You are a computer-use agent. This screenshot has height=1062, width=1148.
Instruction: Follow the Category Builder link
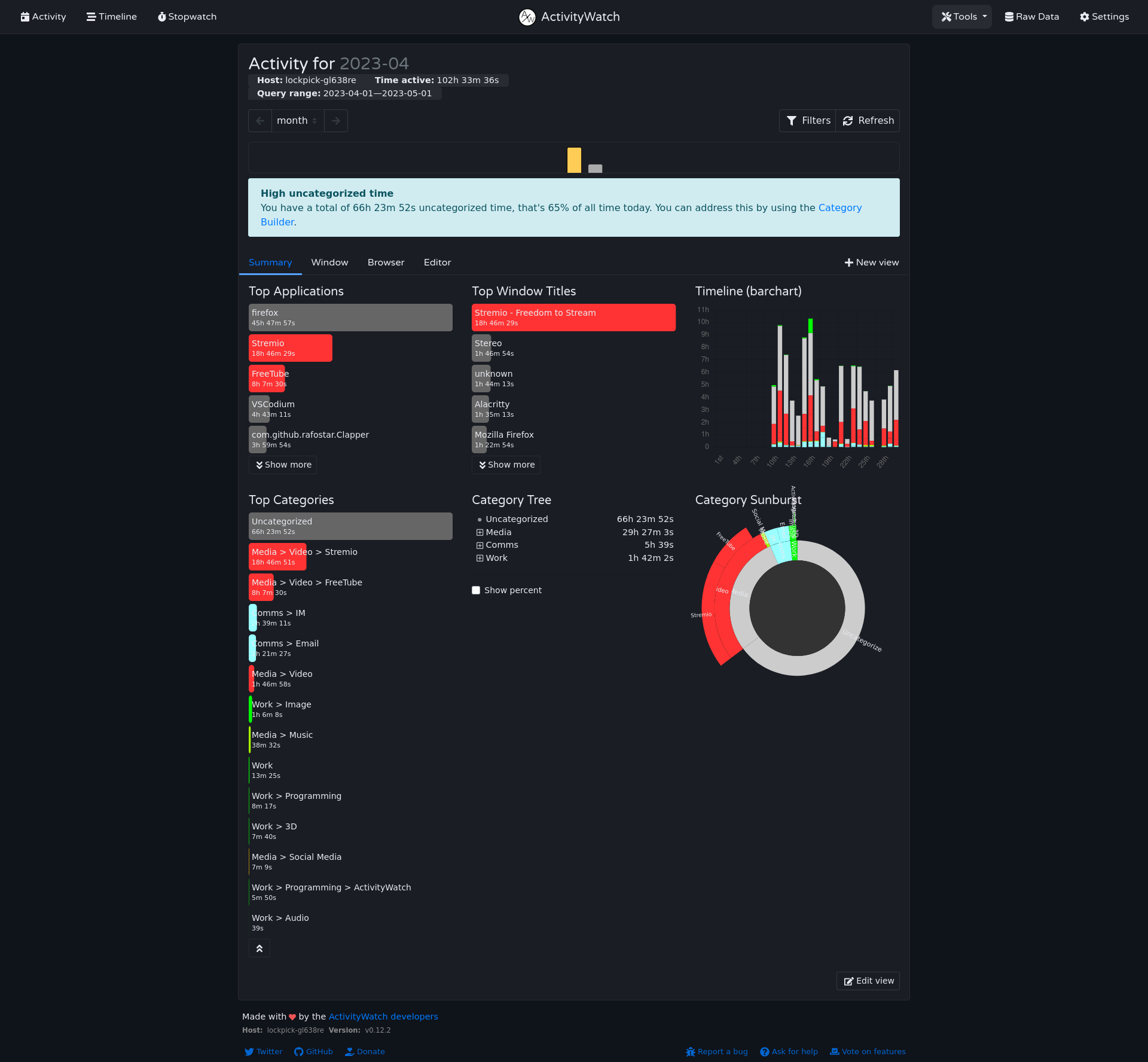tap(840, 208)
